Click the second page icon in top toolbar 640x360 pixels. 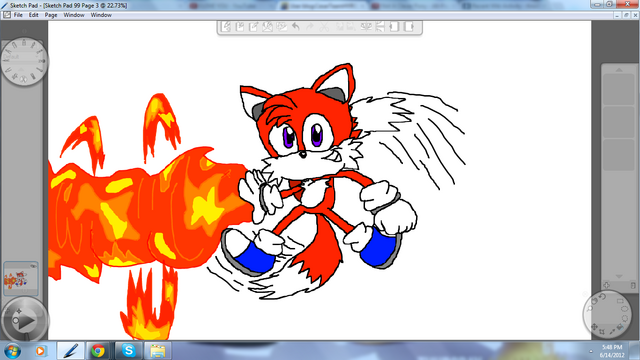240,27
